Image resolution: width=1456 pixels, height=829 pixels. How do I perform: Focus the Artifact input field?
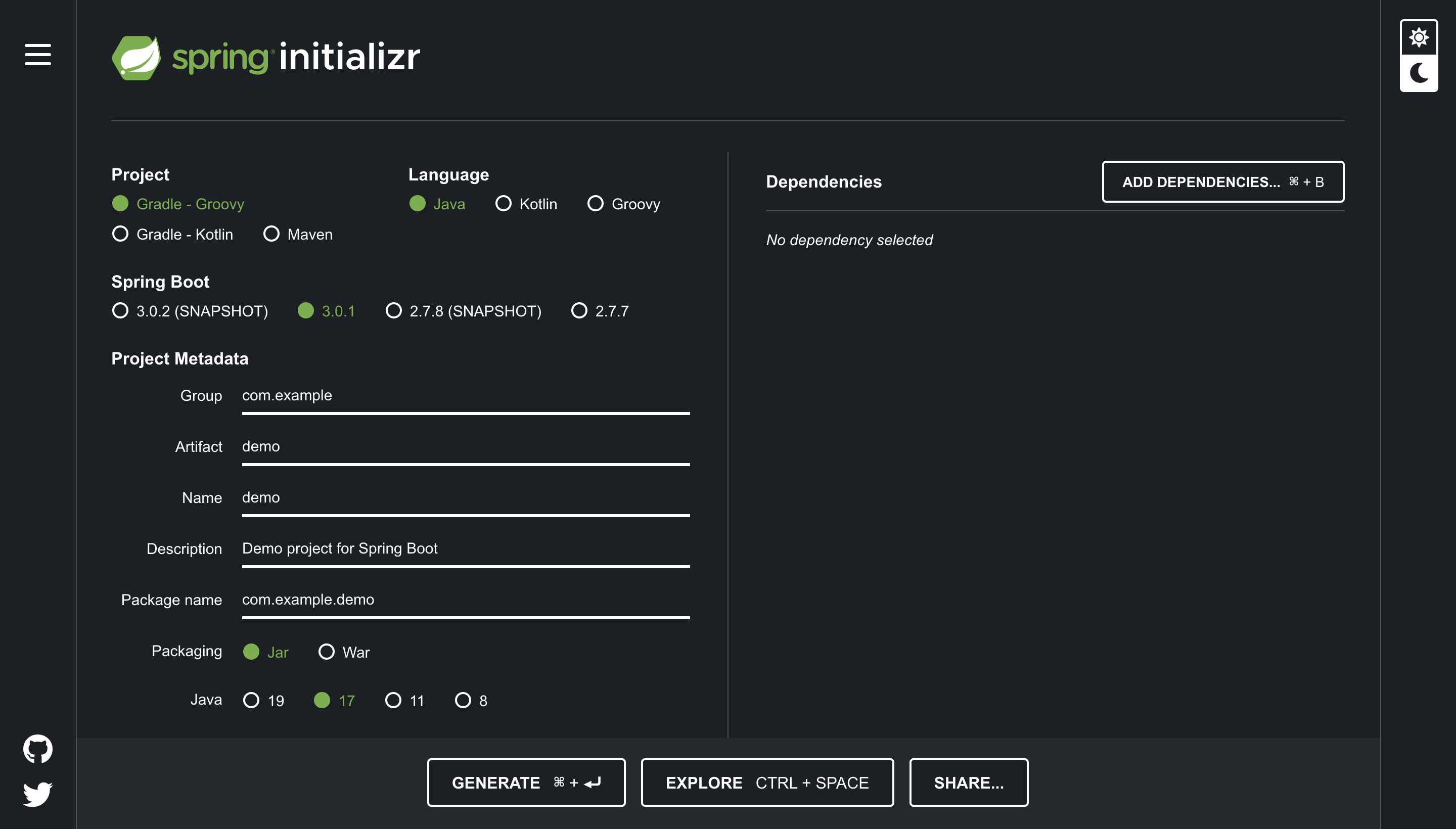point(465,447)
